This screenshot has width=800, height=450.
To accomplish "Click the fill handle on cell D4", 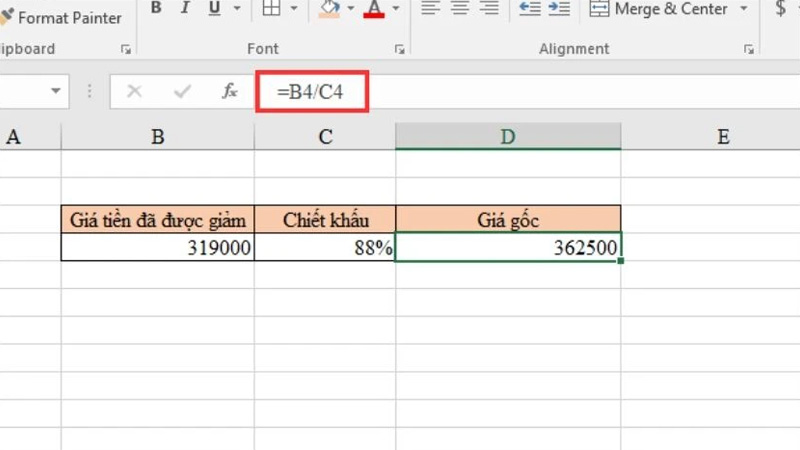I will point(620,261).
